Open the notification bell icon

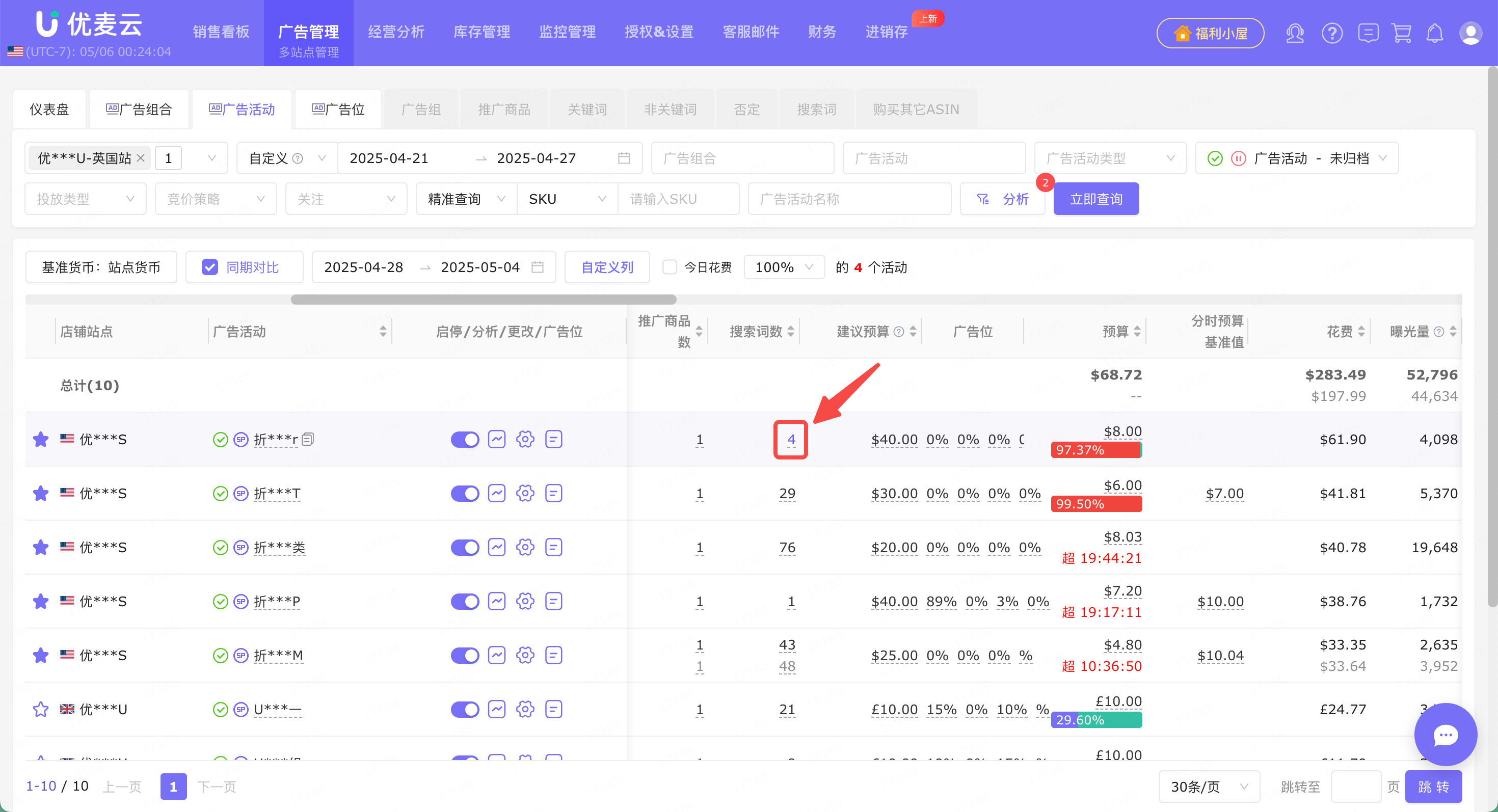pyautogui.click(x=1435, y=33)
